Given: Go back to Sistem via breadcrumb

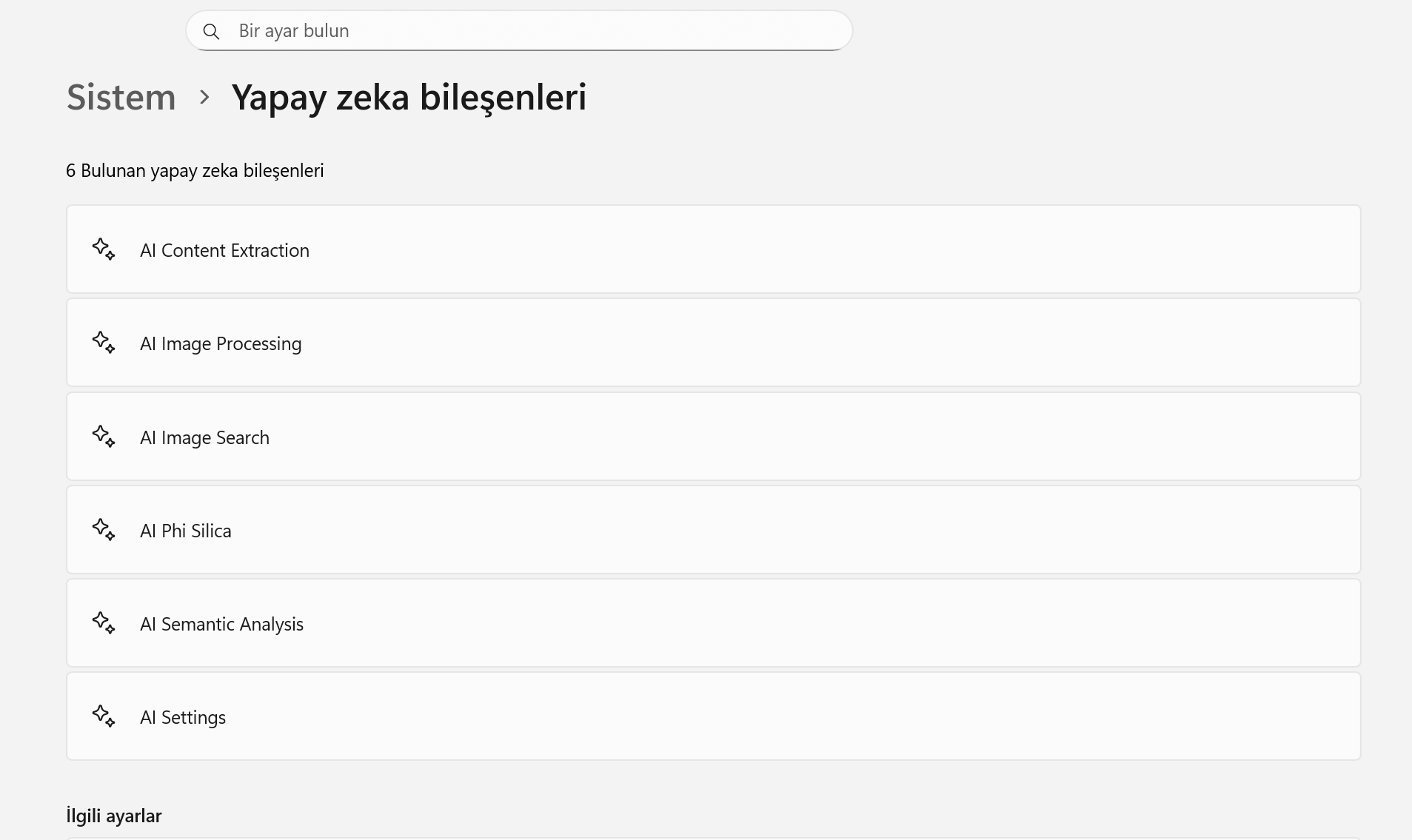Looking at the screenshot, I should pyautogui.click(x=121, y=97).
